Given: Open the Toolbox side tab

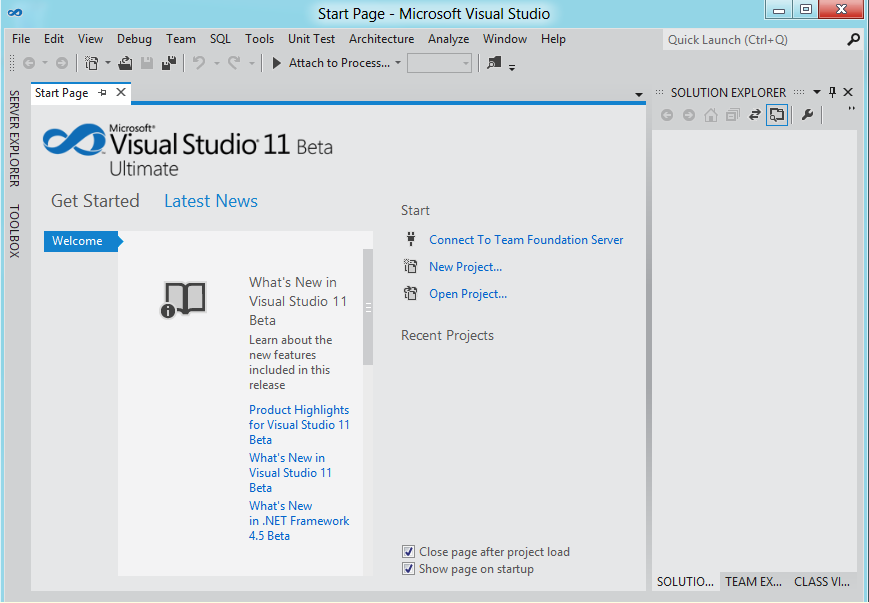Looking at the screenshot, I should (14, 231).
